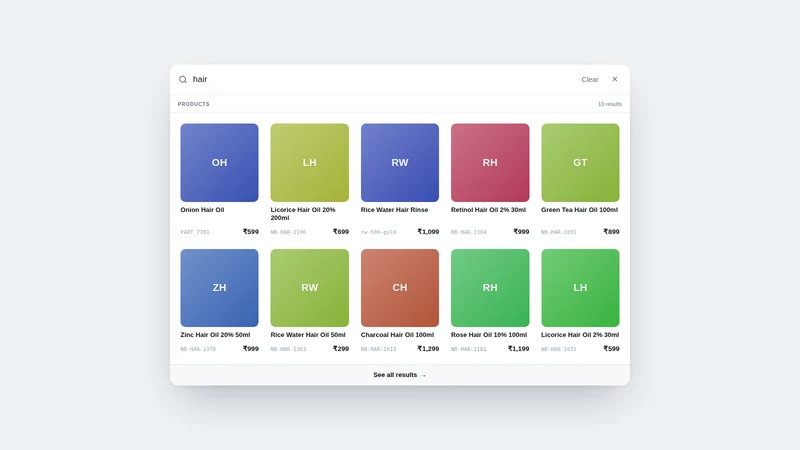
Task: Click "Zinc Hair Oil 20% 50ml" title
Action: point(215,335)
